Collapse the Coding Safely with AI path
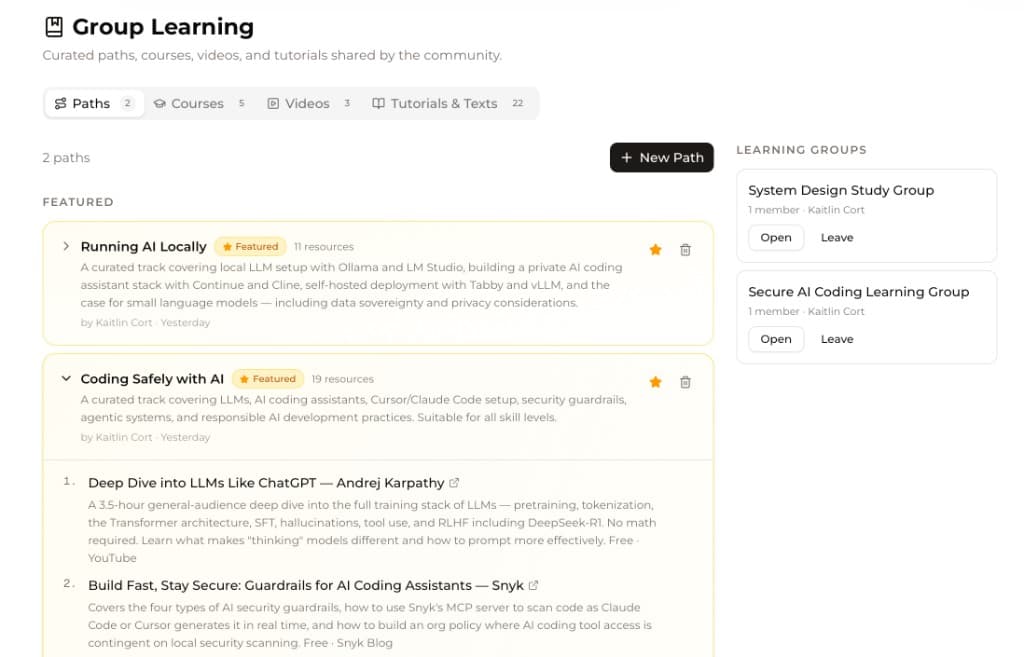This screenshot has width=1024, height=657. [65, 379]
